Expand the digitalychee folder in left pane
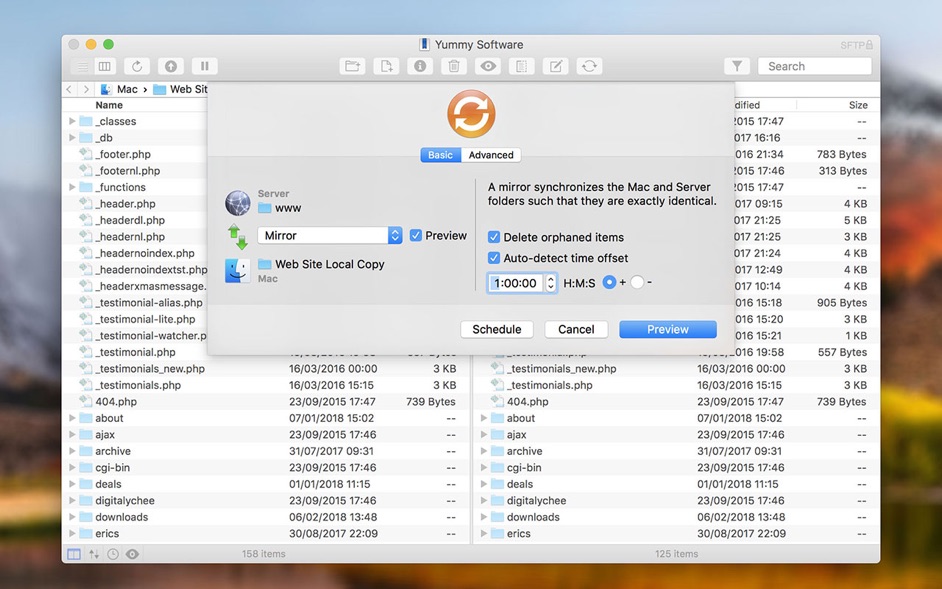Screen dimensions: 942x589 pyautogui.click(x=72, y=500)
